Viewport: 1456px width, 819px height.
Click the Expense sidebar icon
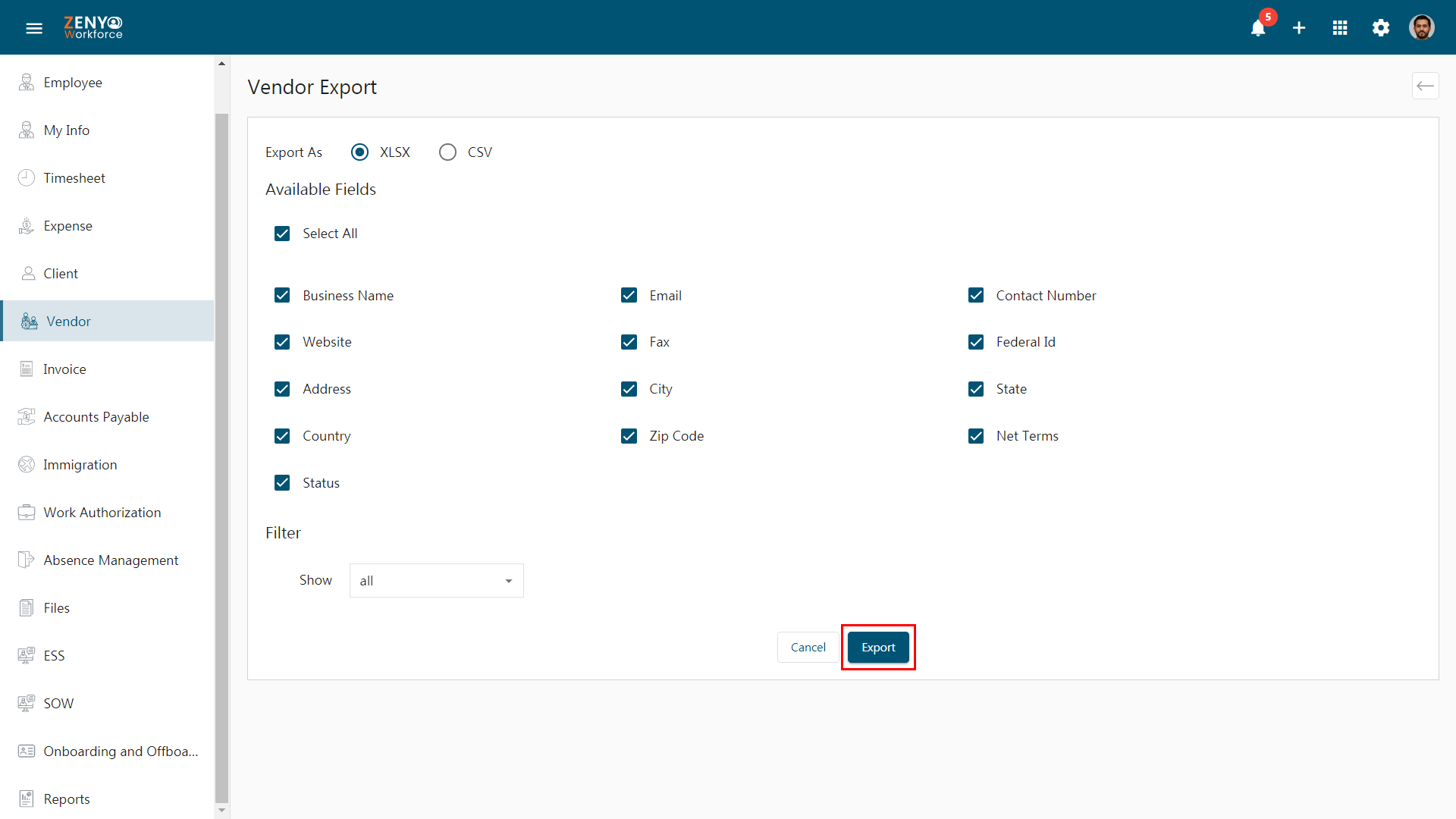point(27,226)
